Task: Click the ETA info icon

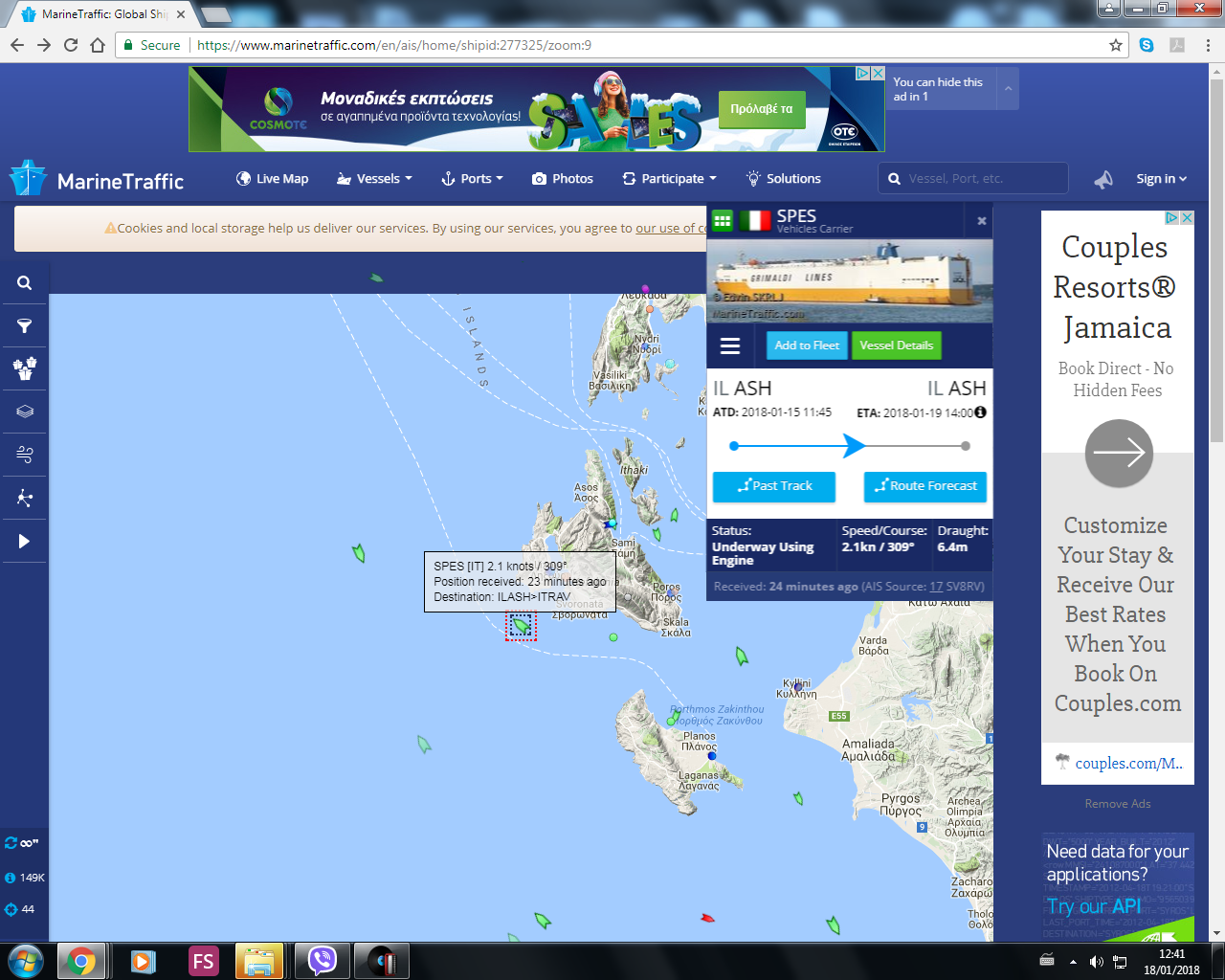Action: coord(980,412)
